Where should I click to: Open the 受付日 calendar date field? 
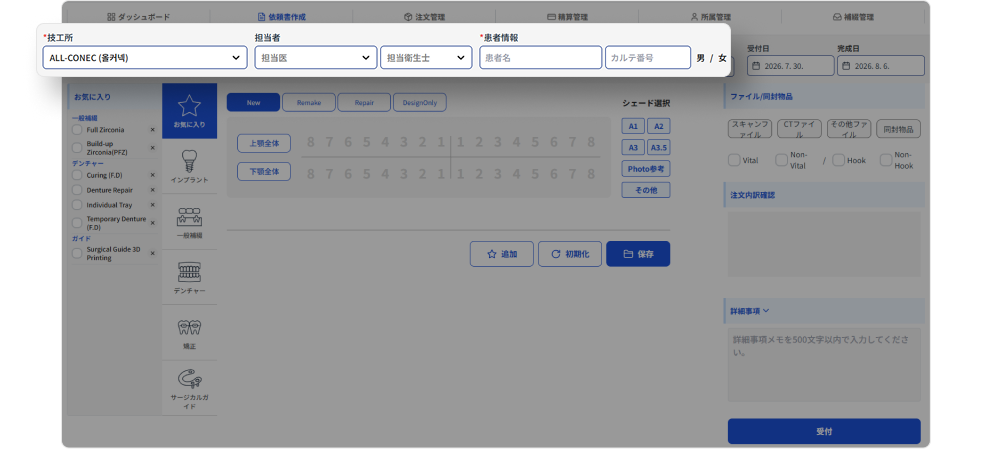(789, 66)
